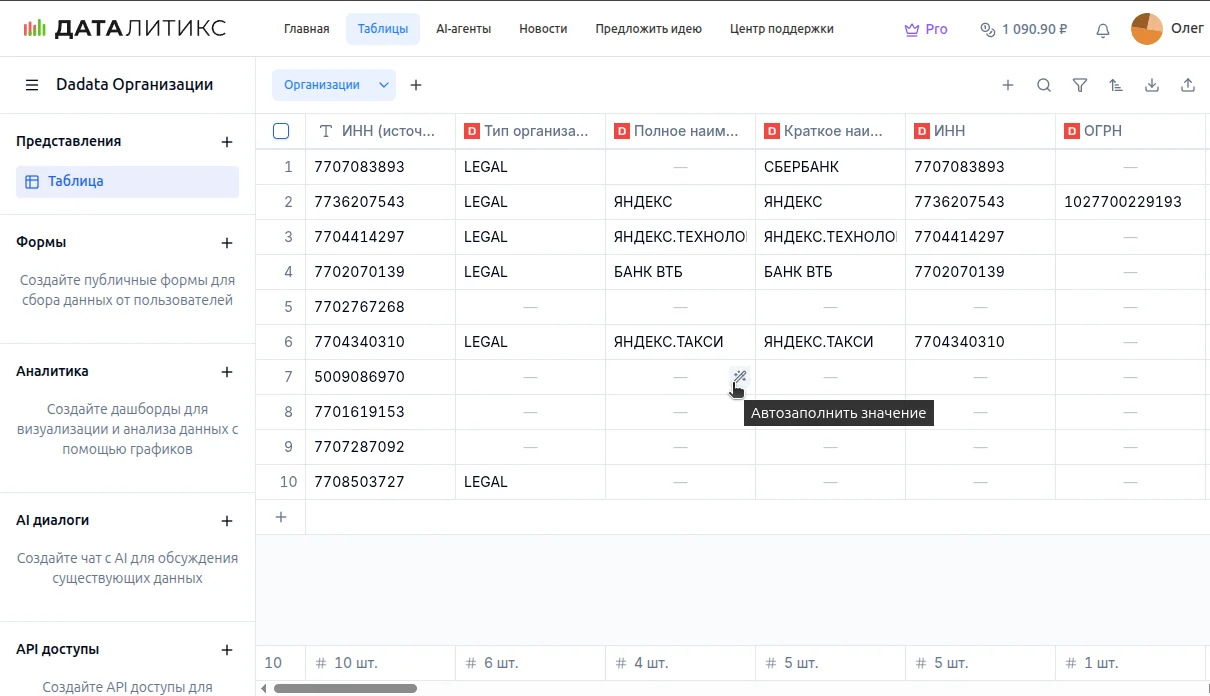Click the sort icon in table toolbar

pos(1116,85)
